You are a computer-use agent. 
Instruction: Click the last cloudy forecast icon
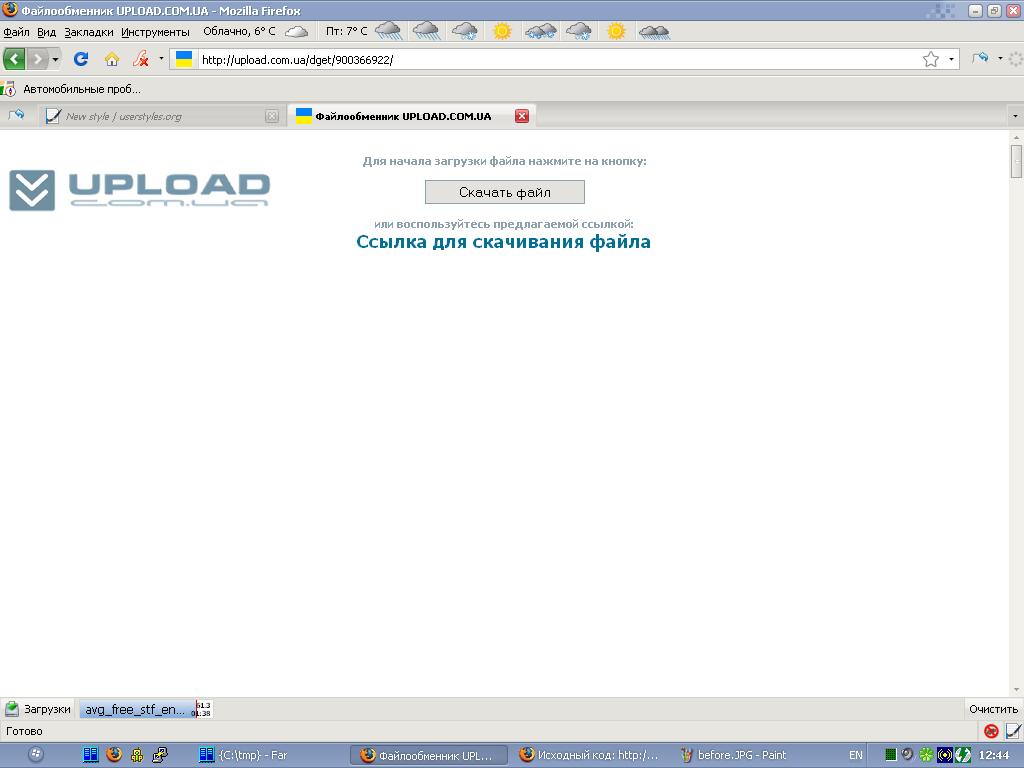pyautogui.click(x=654, y=31)
